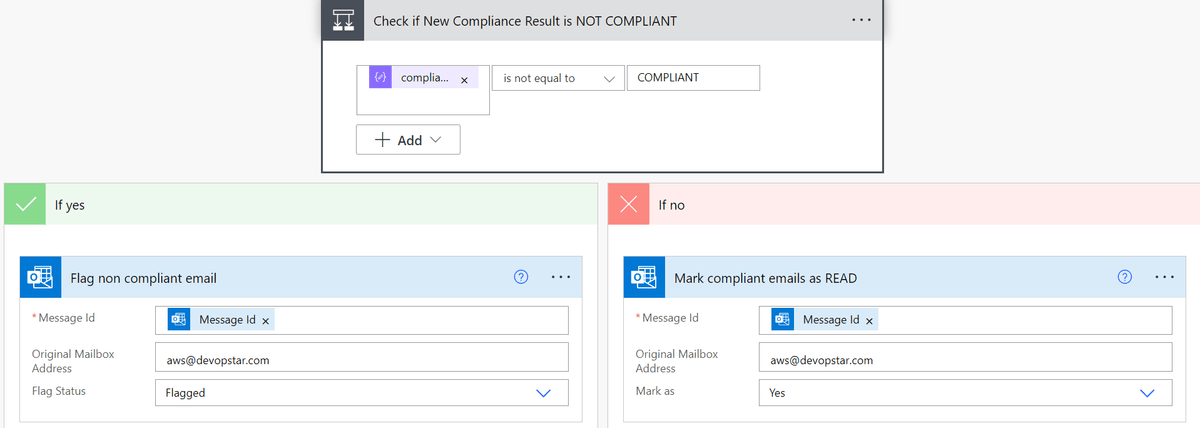This screenshot has width=1200, height=428.
Task: Open ellipsis menu for Flag non compliant email
Action: tap(560, 277)
